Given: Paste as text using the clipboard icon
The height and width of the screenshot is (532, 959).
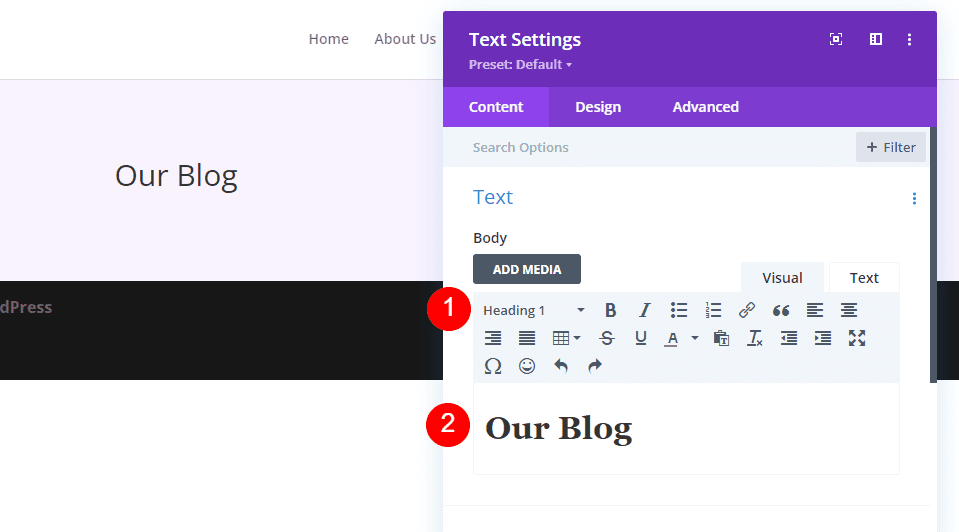Looking at the screenshot, I should click(721, 338).
